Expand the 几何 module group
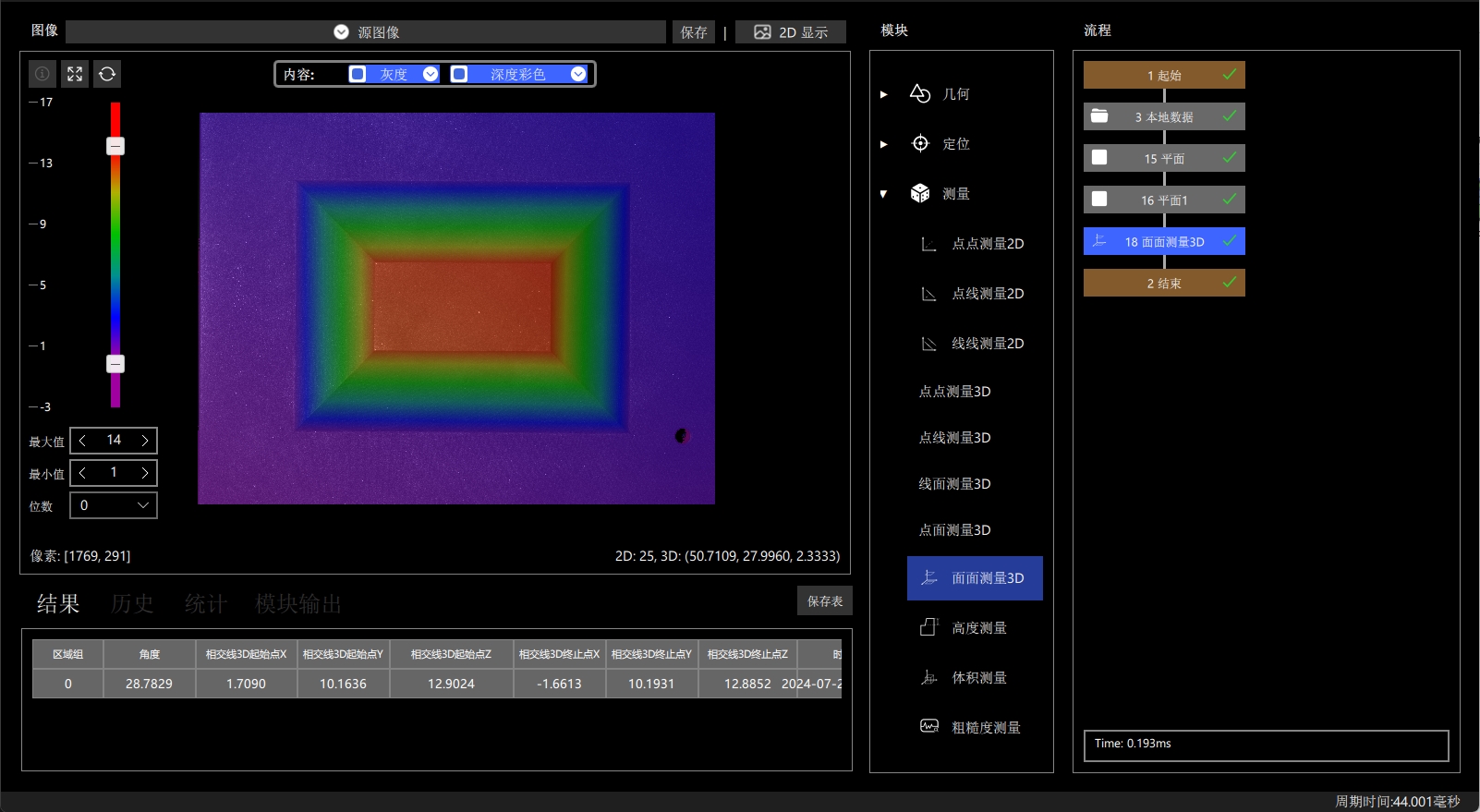 [x=884, y=94]
